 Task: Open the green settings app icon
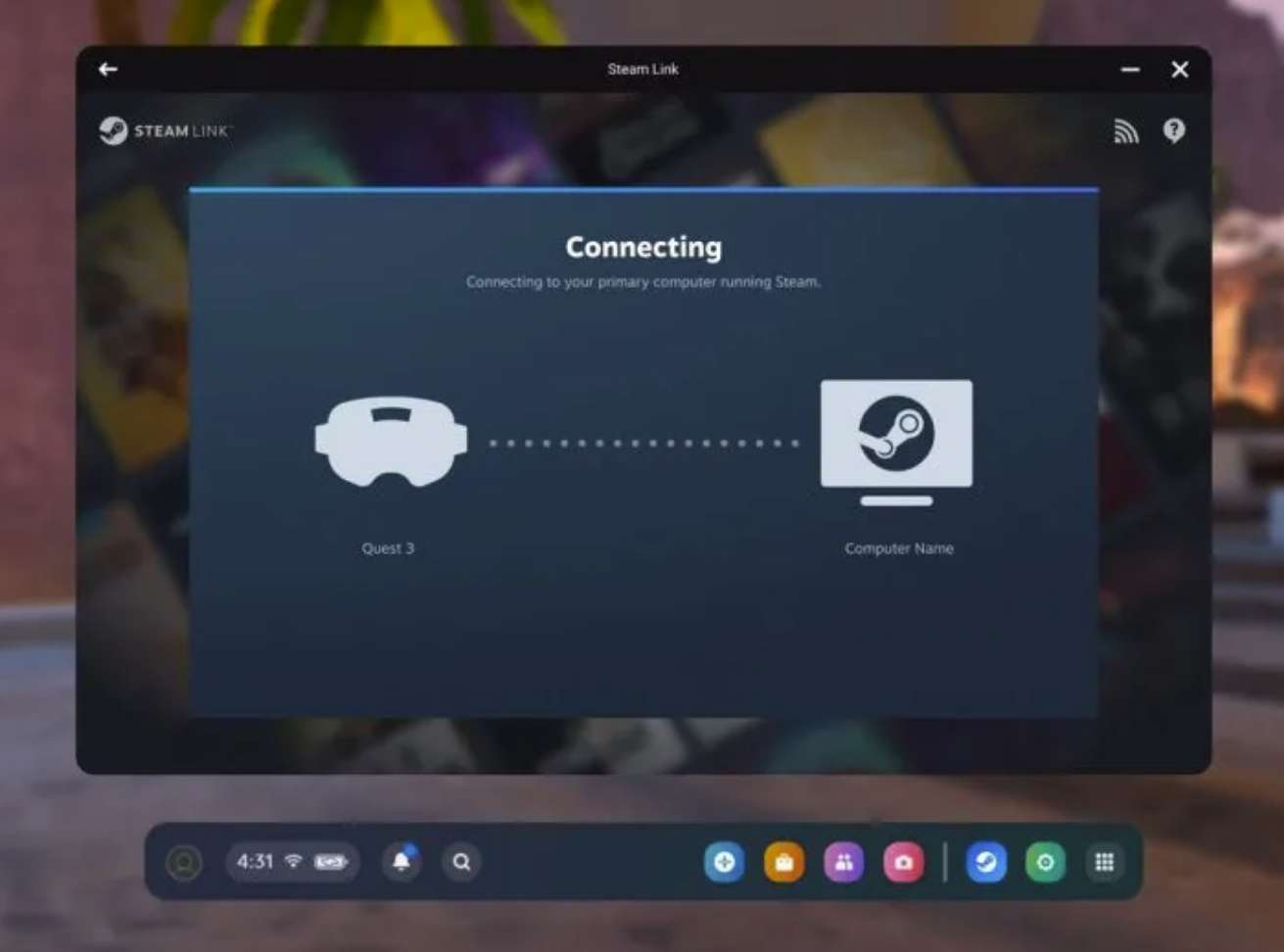[x=1045, y=862]
